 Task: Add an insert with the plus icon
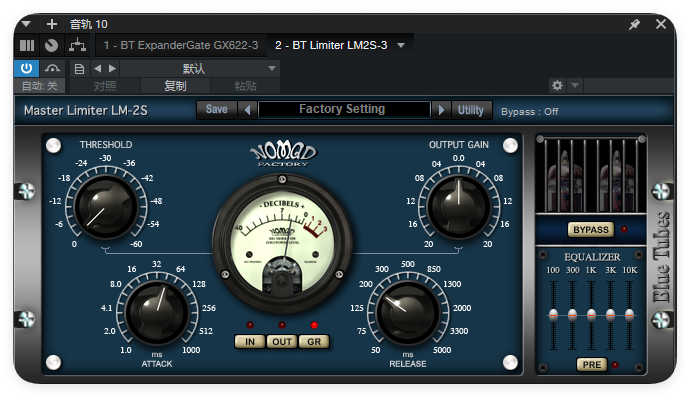coord(52,24)
